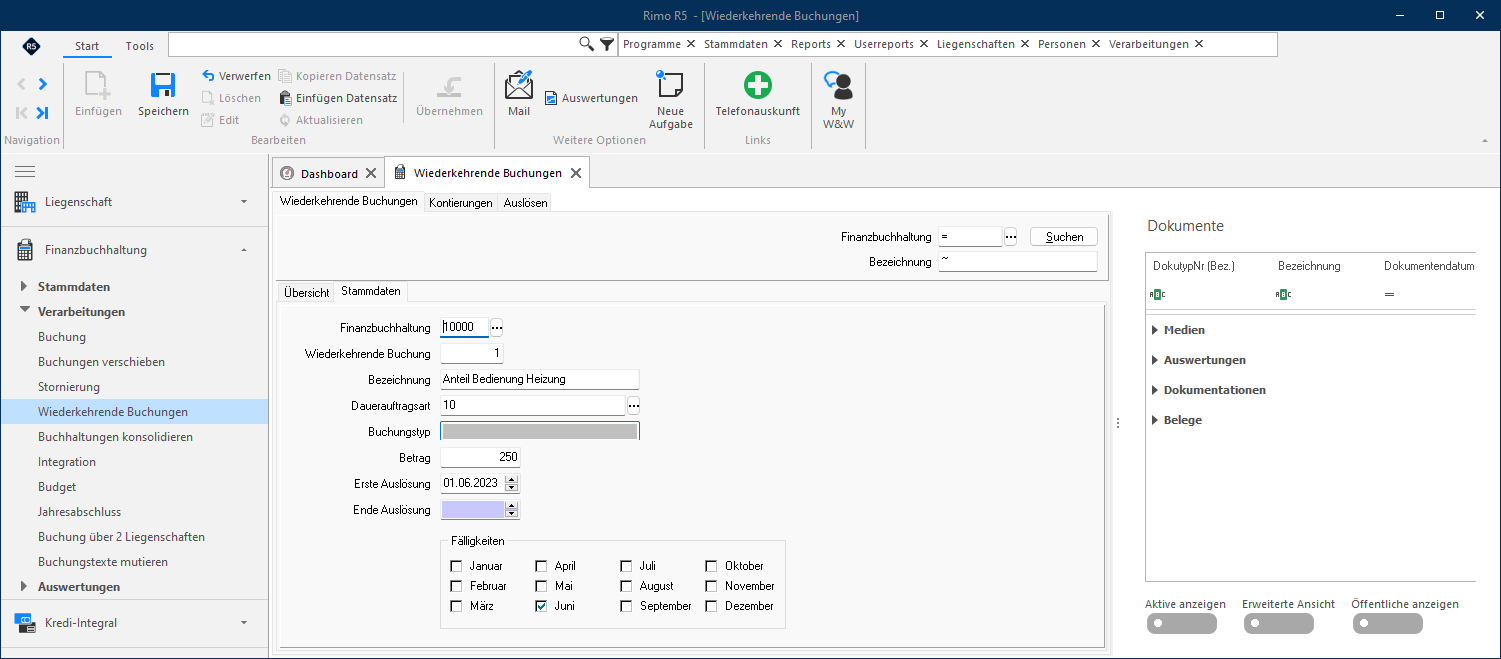Screen dimensions: 1501x659
Task: Click the Suchen button
Action: (1064, 237)
